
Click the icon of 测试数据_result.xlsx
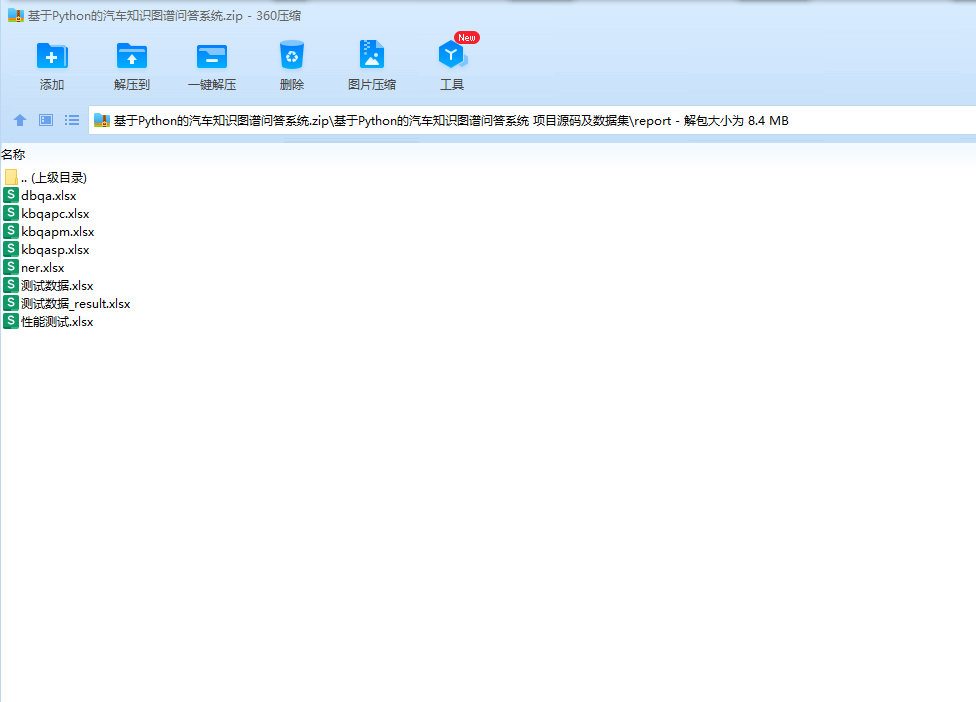[11, 304]
